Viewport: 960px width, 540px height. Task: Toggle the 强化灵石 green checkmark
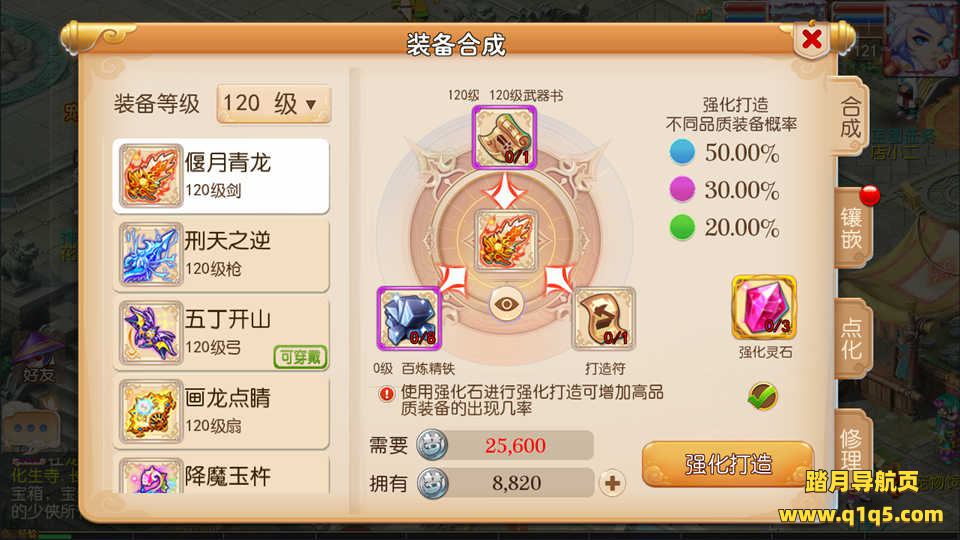[762, 396]
